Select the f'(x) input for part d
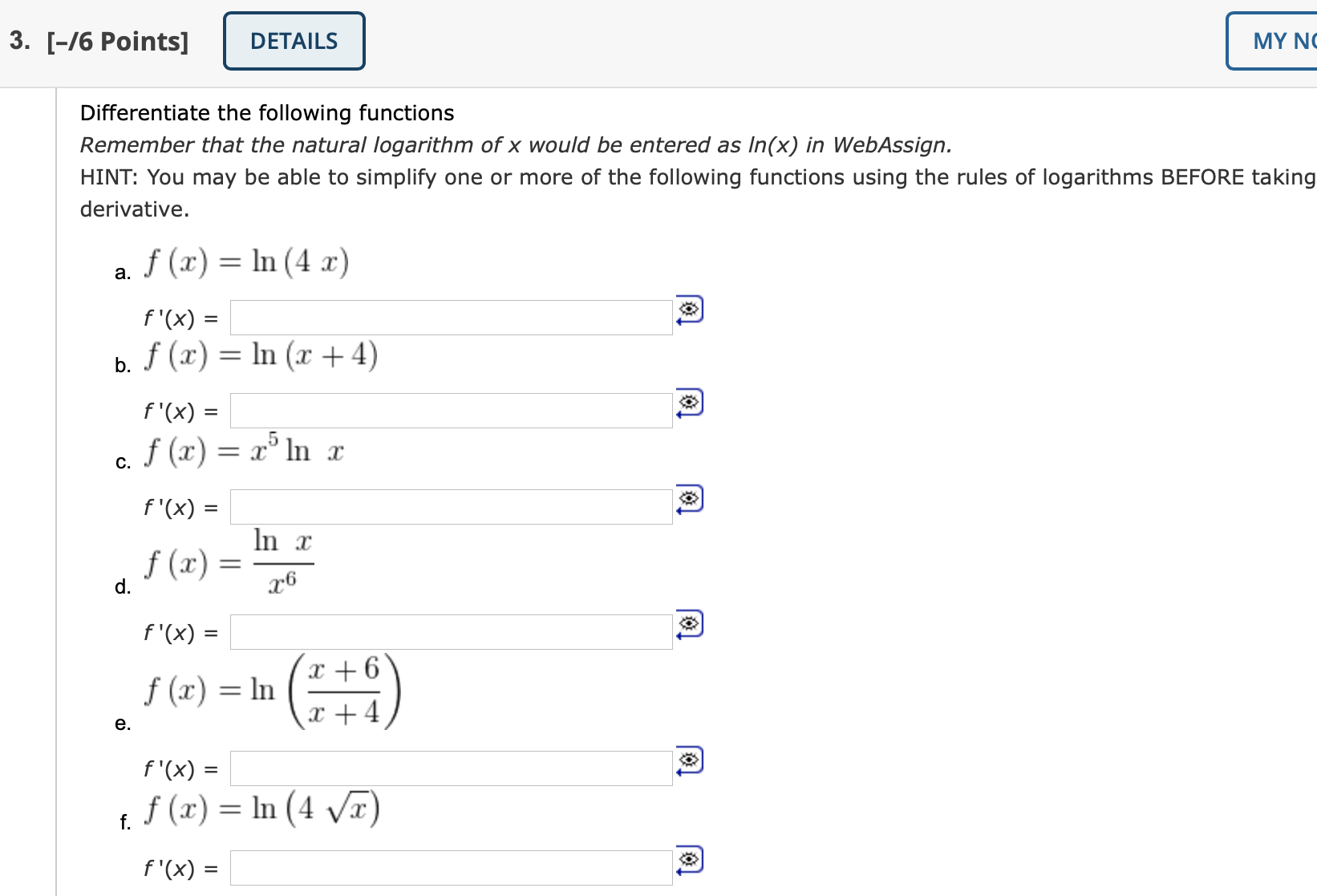 pos(451,630)
